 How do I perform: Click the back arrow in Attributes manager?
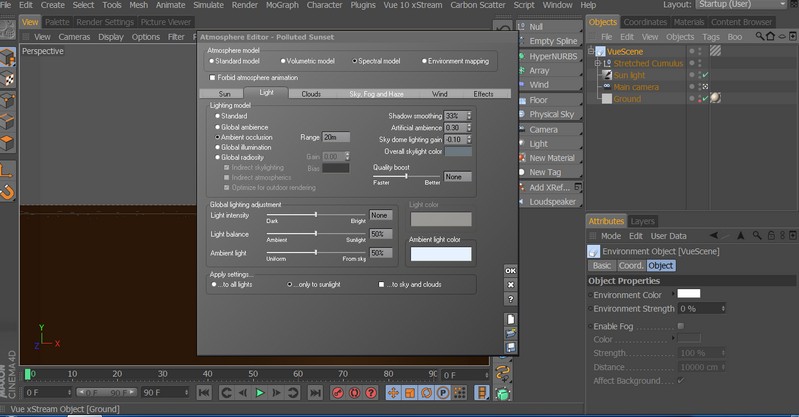(x=714, y=236)
